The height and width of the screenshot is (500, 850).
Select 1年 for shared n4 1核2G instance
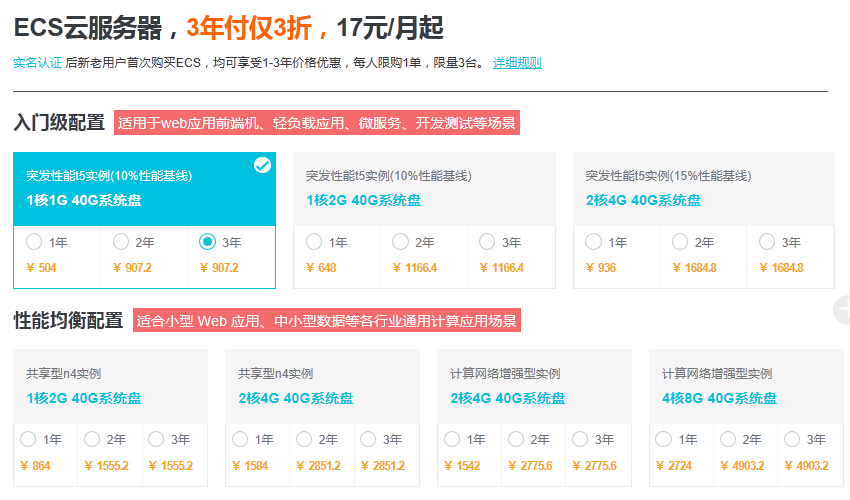[x=27, y=439]
